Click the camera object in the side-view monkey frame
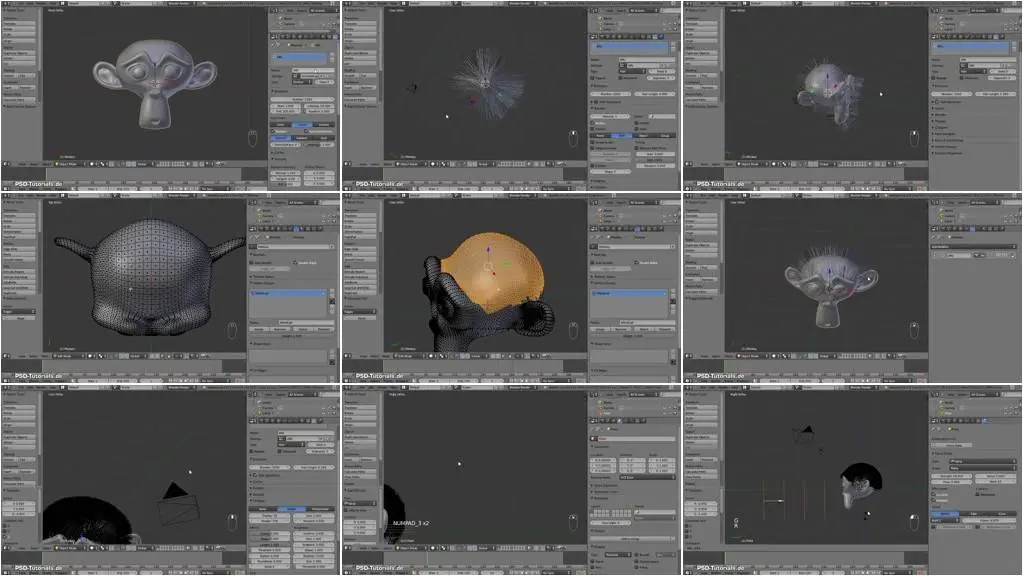 pos(804,434)
